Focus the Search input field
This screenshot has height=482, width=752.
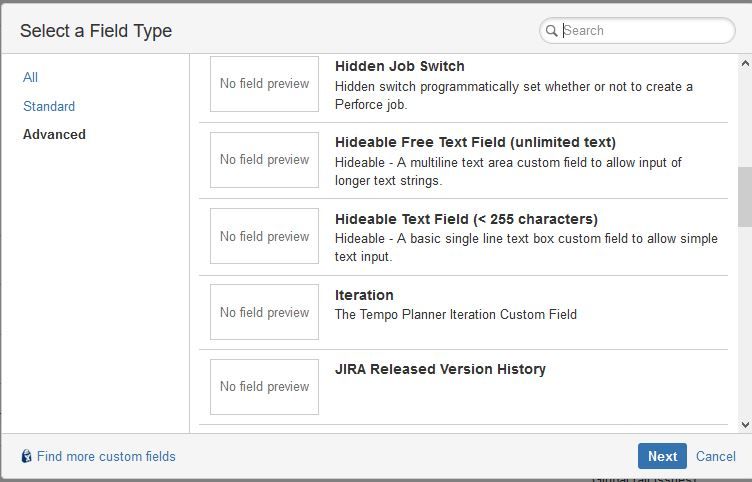(x=645, y=31)
